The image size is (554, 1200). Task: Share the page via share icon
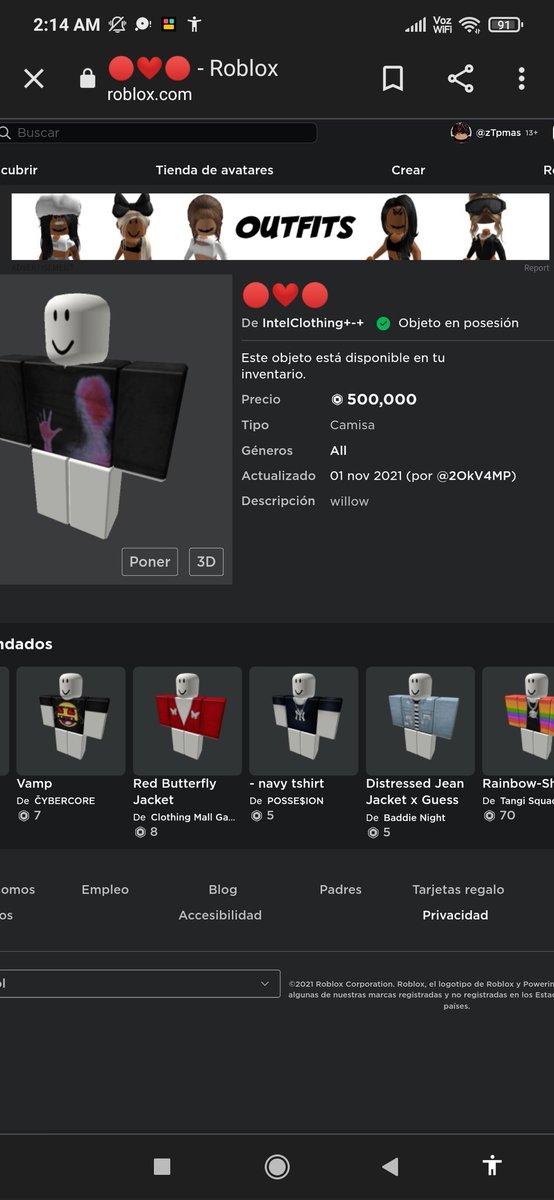pyautogui.click(x=460, y=79)
